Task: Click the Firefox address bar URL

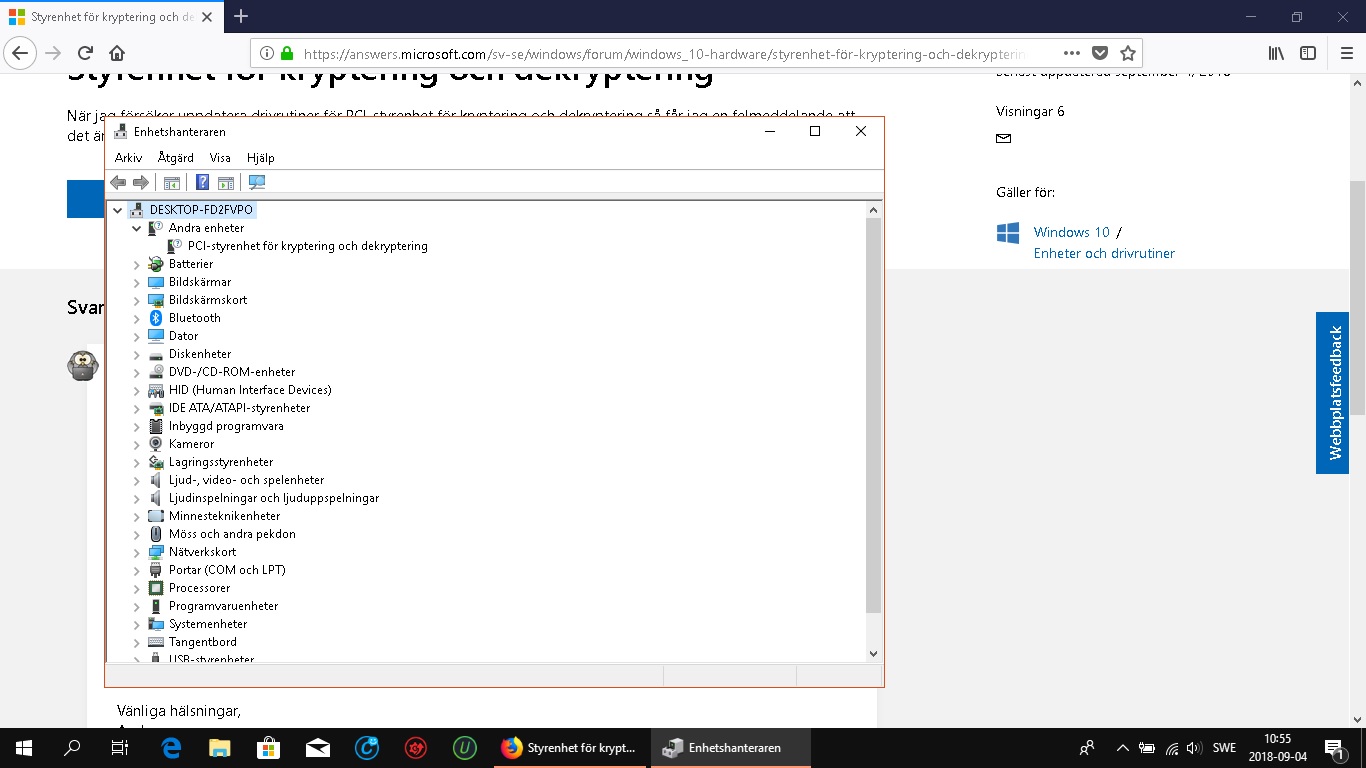Action: coord(664,54)
